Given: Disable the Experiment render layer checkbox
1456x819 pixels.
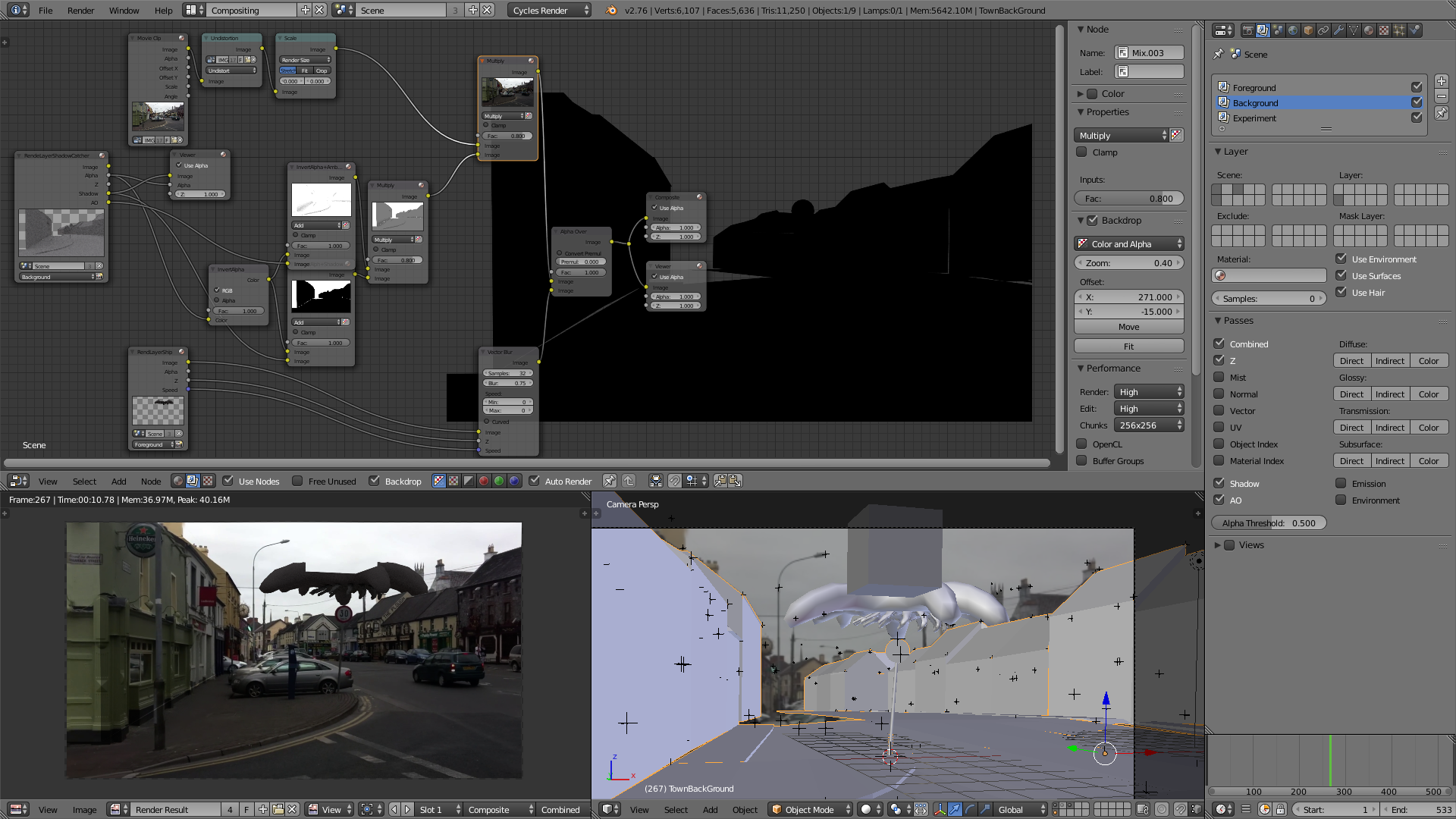Looking at the screenshot, I should [x=1416, y=118].
